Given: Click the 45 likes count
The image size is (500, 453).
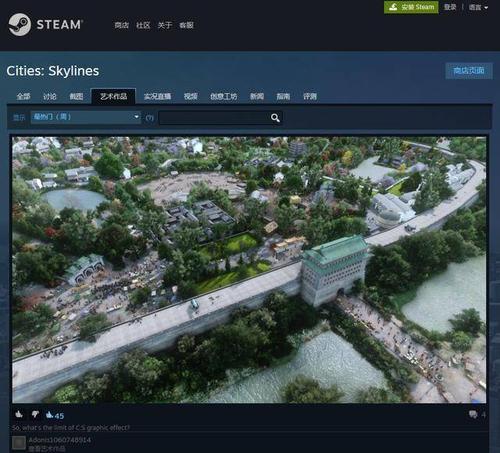Looking at the screenshot, I should click(x=55, y=415).
